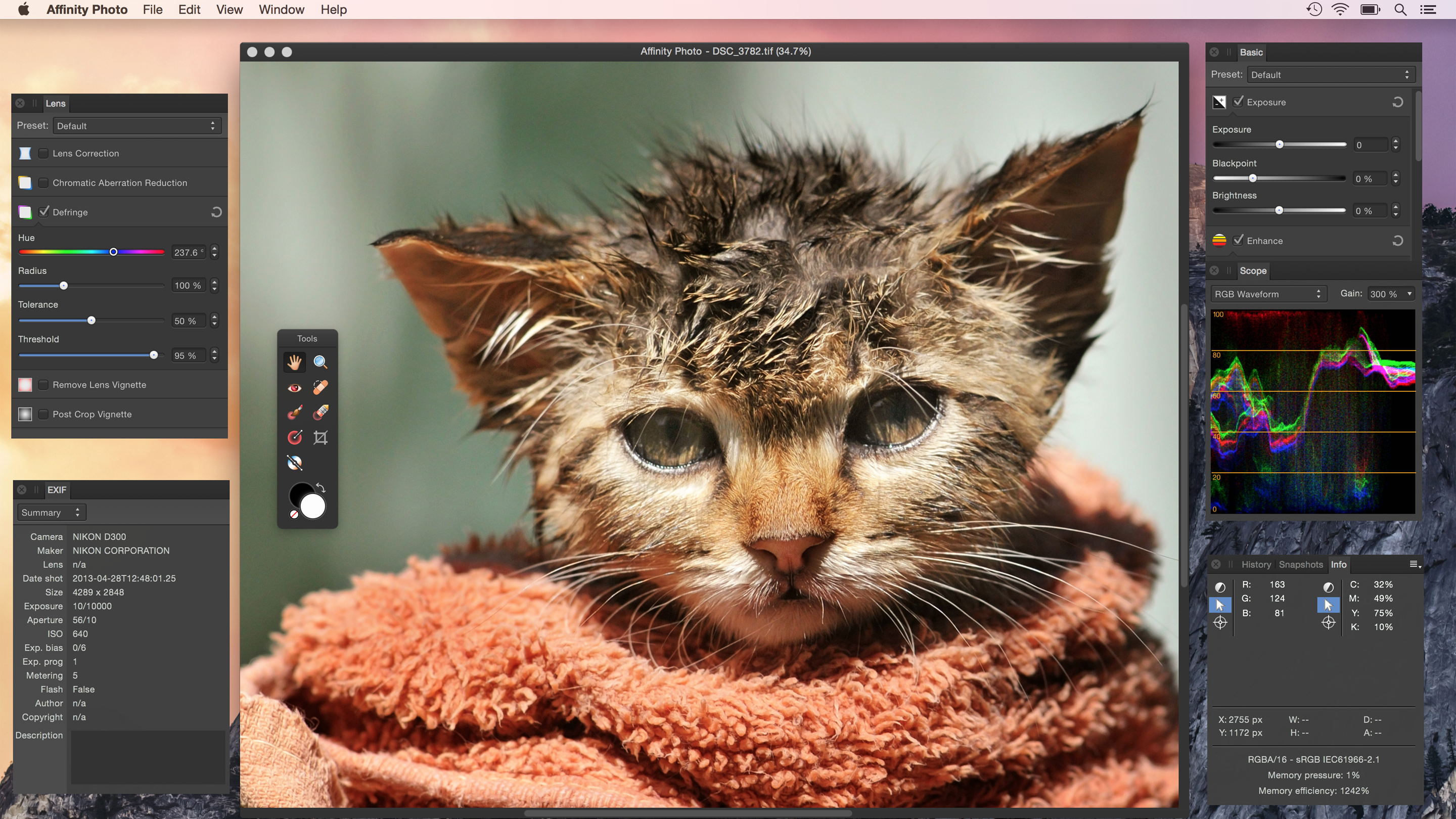Image resolution: width=1456 pixels, height=819 pixels.
Task: Click the Snapshots tab in right panel
Action: 1299,564
